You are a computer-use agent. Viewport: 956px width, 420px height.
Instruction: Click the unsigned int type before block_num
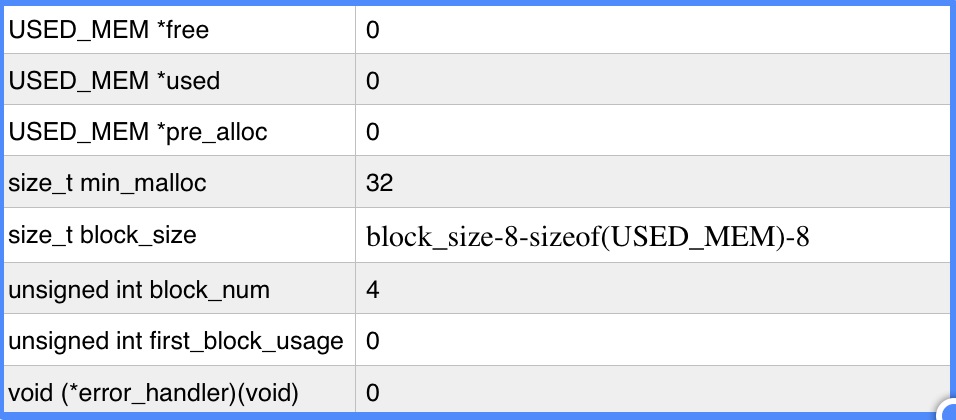pyautogui.click(x=74, y=290)
